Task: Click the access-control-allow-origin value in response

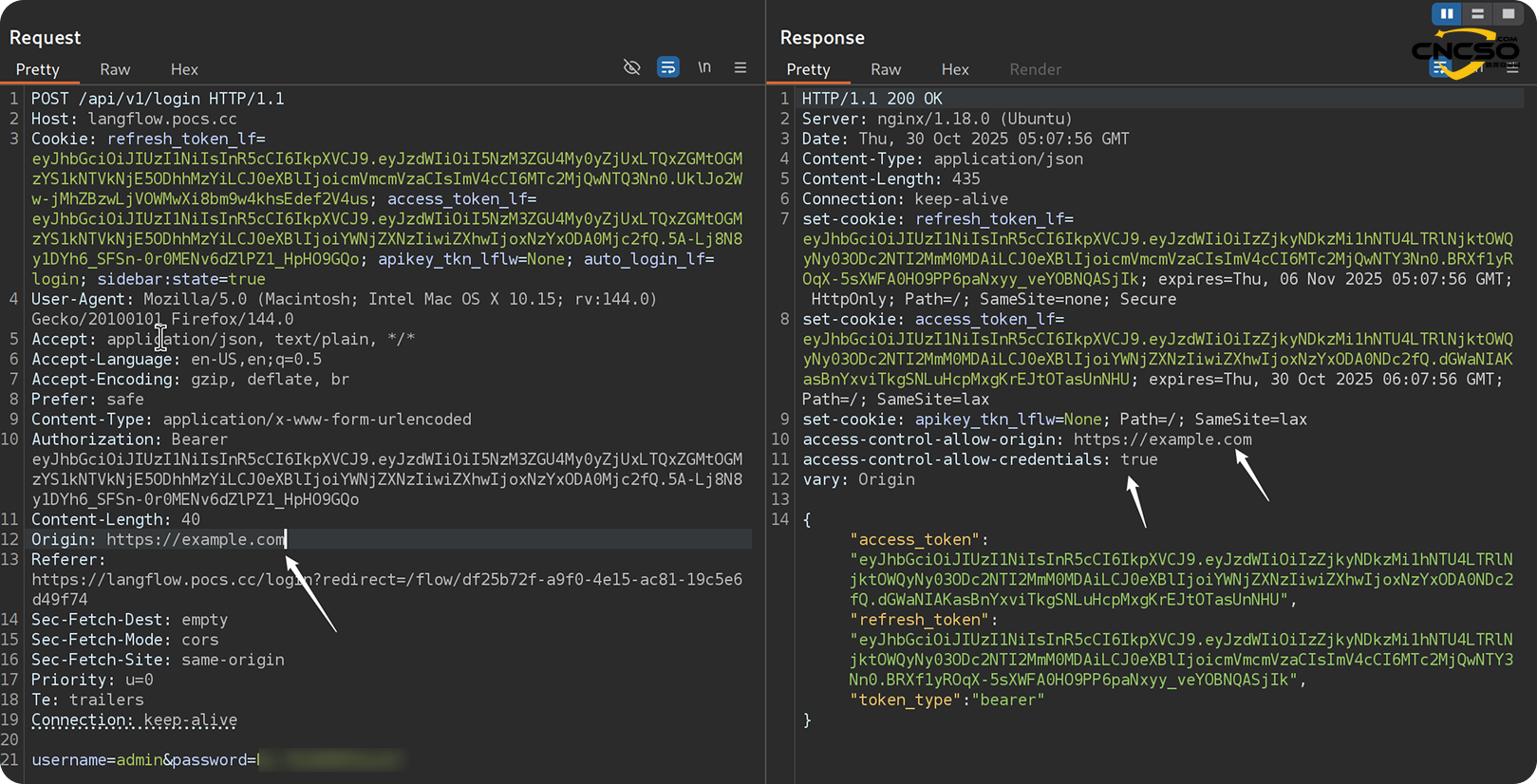Action: (x=1162, y=439)
